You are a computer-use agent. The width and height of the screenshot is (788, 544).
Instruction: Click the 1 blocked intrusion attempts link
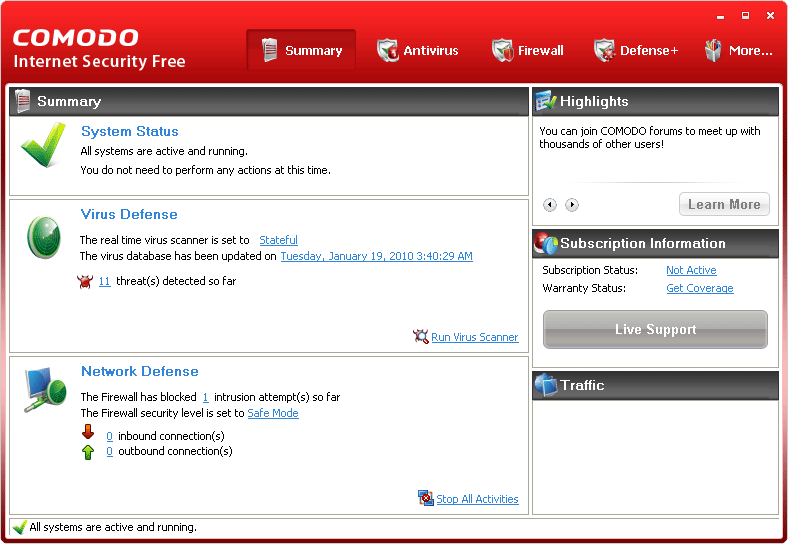tap(206, 397)
